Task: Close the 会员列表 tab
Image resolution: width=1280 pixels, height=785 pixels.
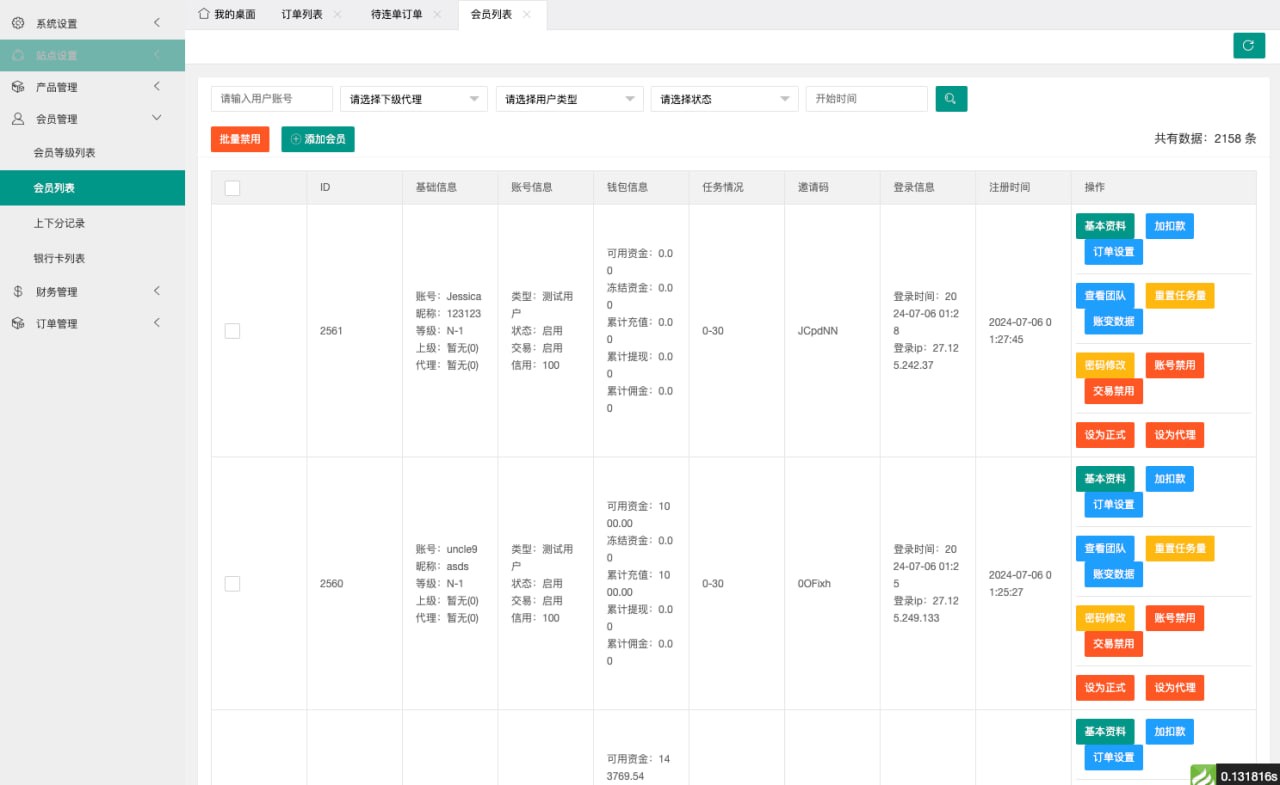Action: pyautogui.click(x=527, y=14)
